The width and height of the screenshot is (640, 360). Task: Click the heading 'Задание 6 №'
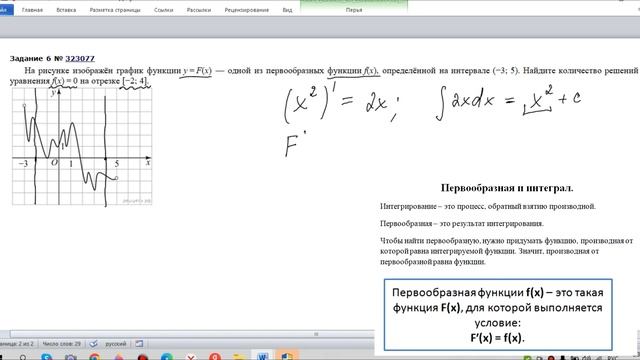37,58
